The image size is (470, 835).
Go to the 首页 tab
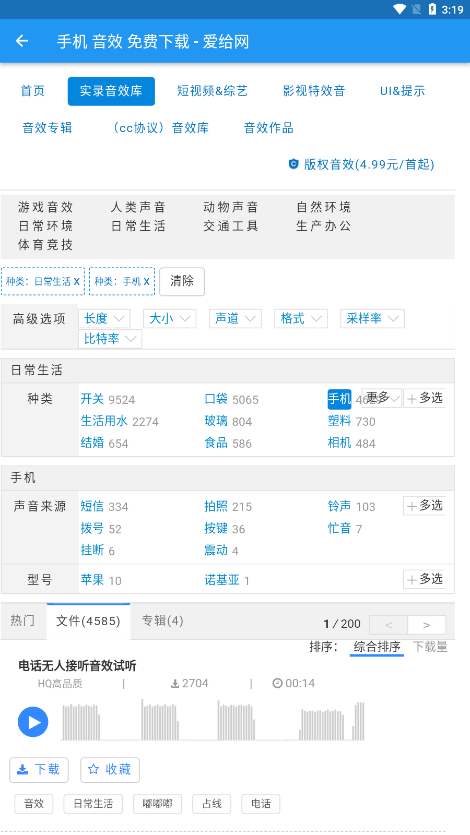(32, 91)
